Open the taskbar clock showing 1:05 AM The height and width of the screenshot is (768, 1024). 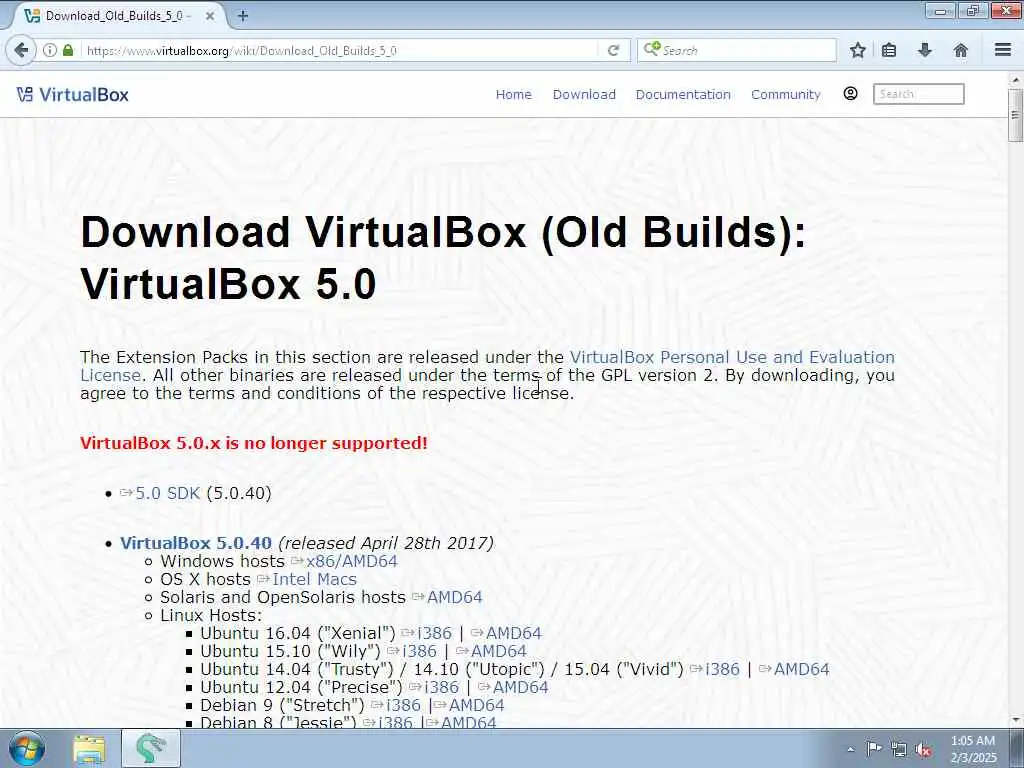click(973, 749)
